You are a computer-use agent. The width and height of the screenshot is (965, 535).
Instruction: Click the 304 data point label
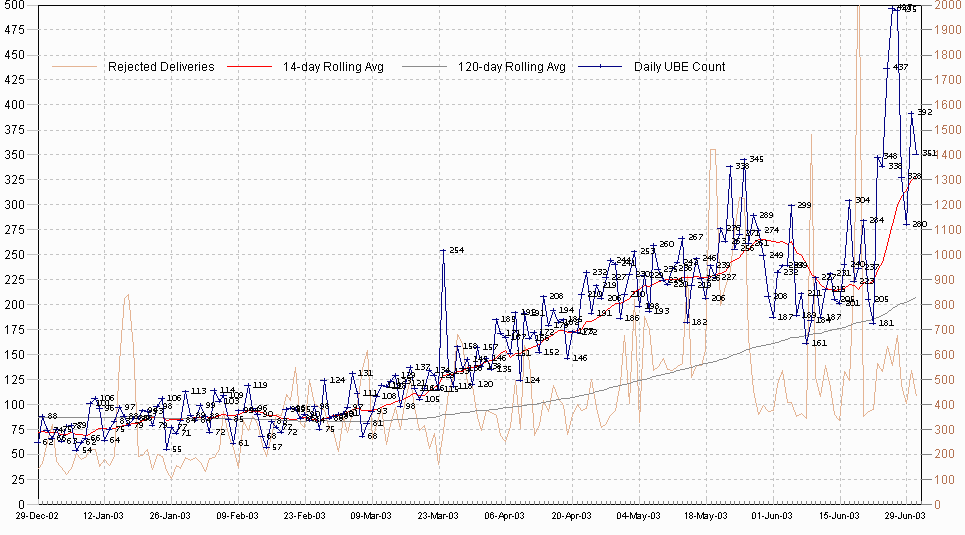tap(862, 200)
